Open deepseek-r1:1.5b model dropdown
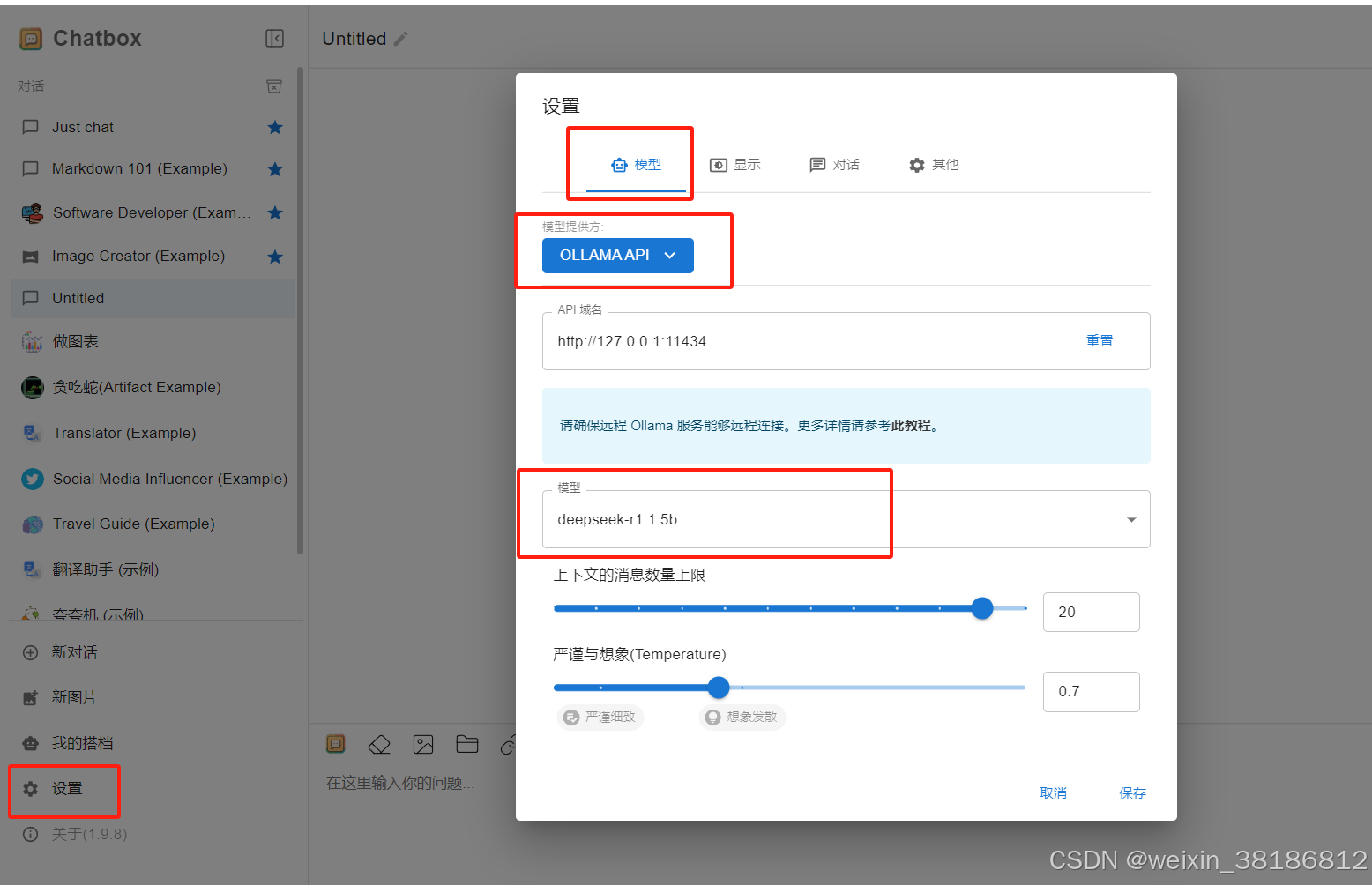 click(x=846, y=519)
